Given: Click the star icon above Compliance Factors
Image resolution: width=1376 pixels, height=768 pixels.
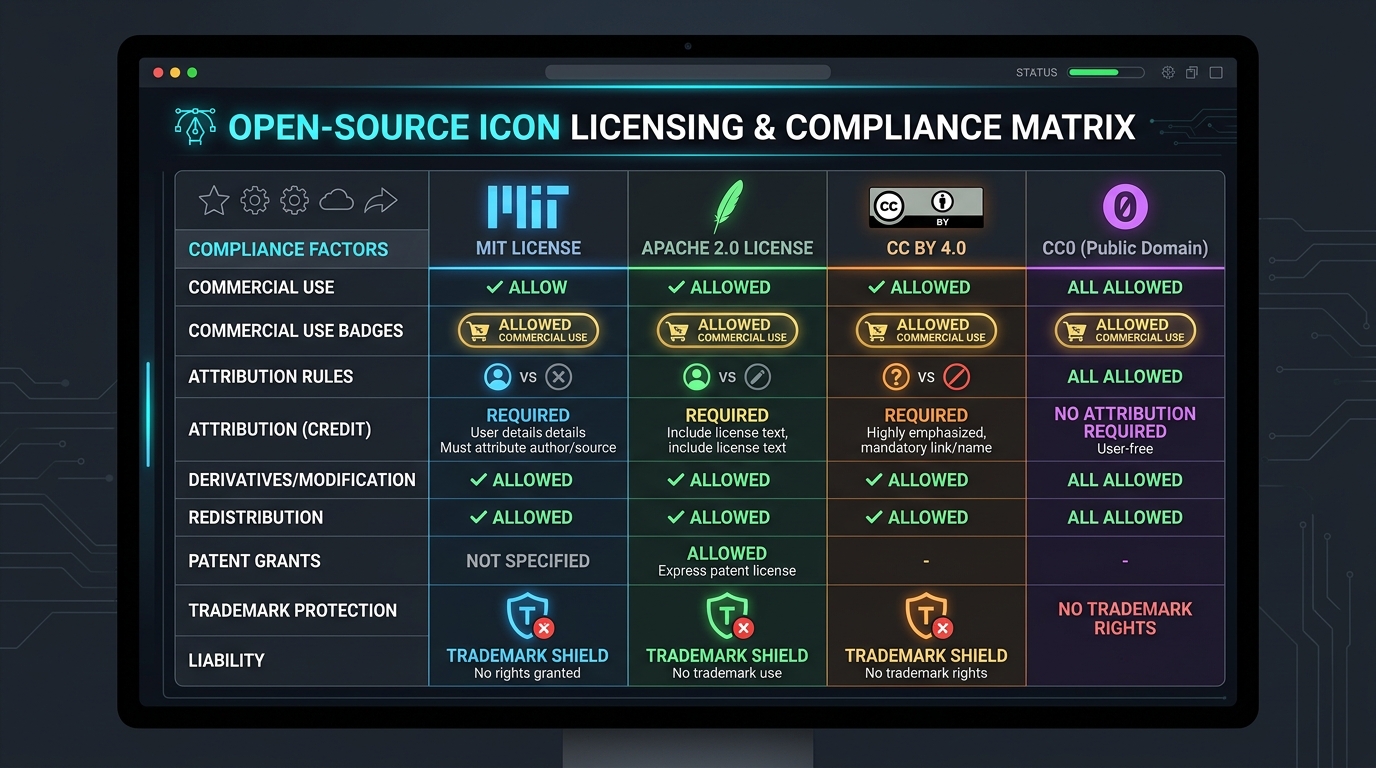Looking at the screenshot, I should [x=214, y=201].
